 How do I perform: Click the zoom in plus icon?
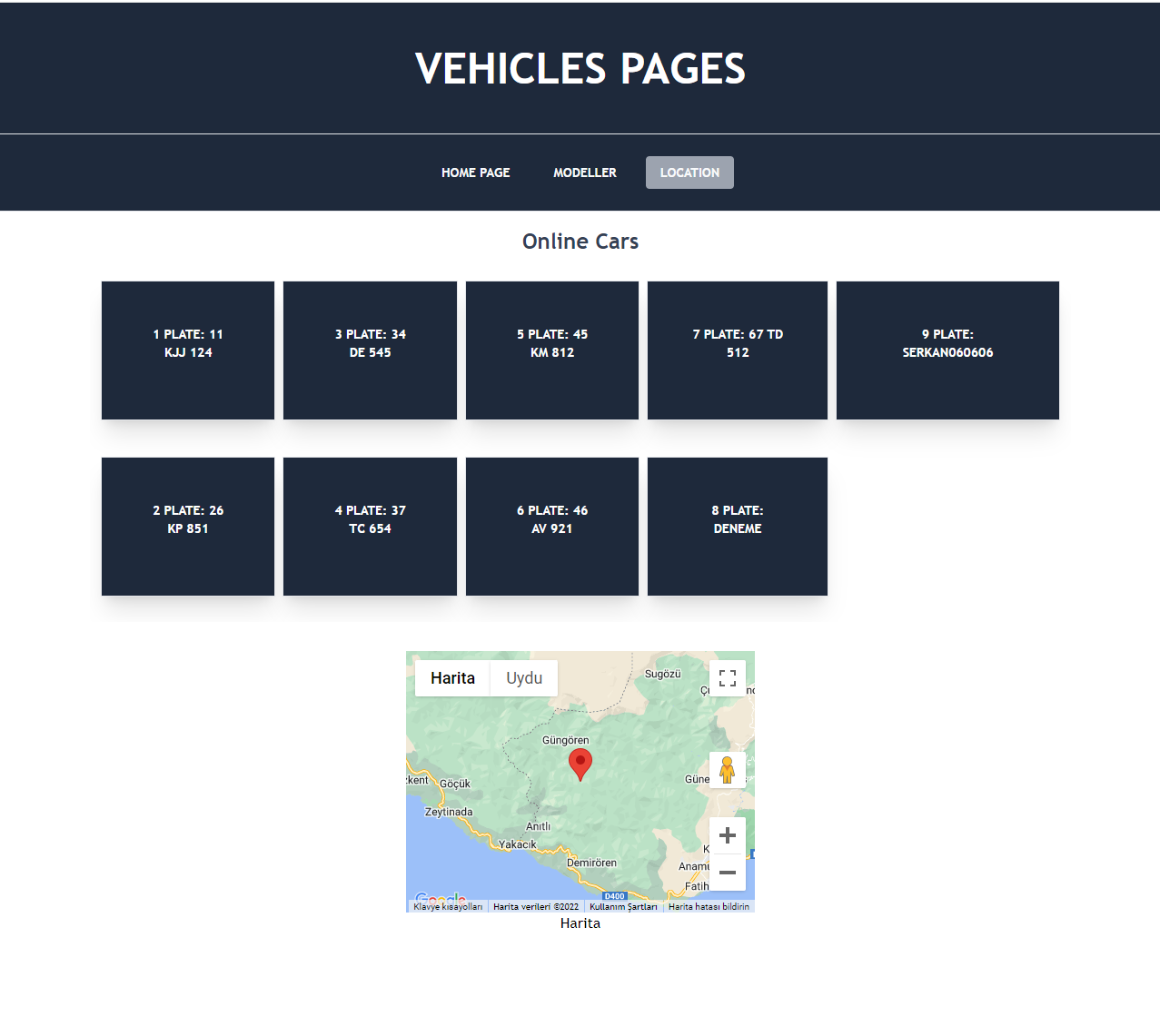click(x=727, y=834)
